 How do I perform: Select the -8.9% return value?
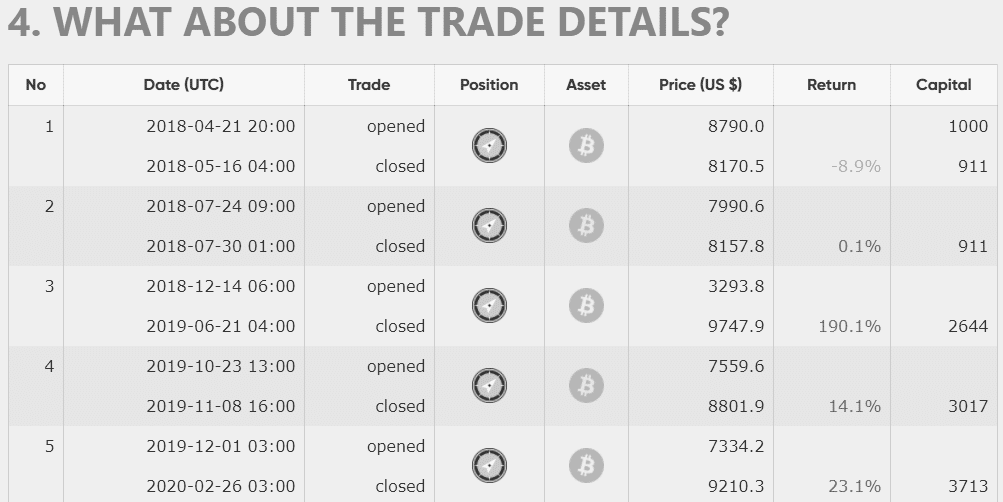(856, 166)
